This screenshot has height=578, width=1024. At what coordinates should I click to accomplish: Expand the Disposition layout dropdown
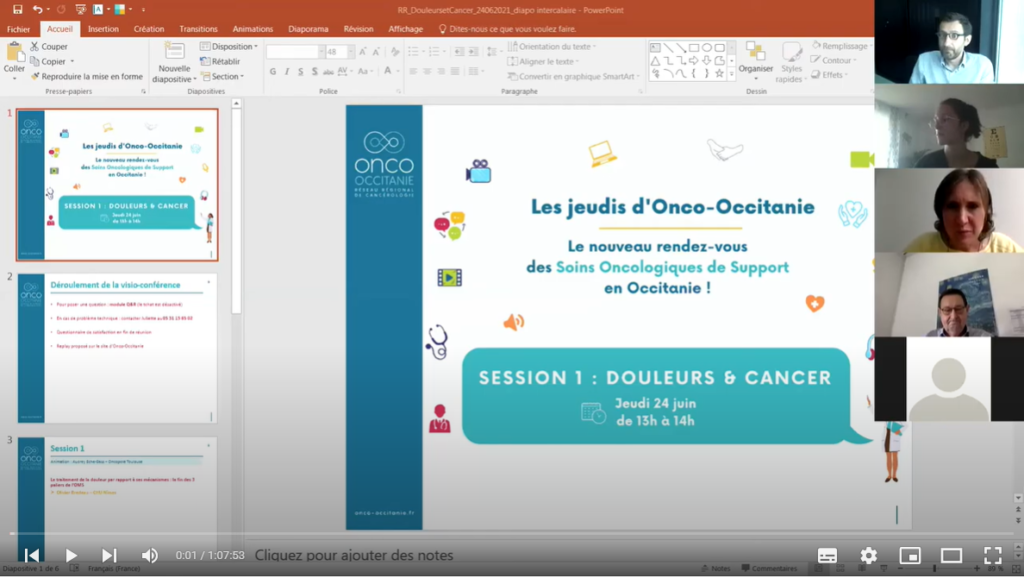pos(229,47)
